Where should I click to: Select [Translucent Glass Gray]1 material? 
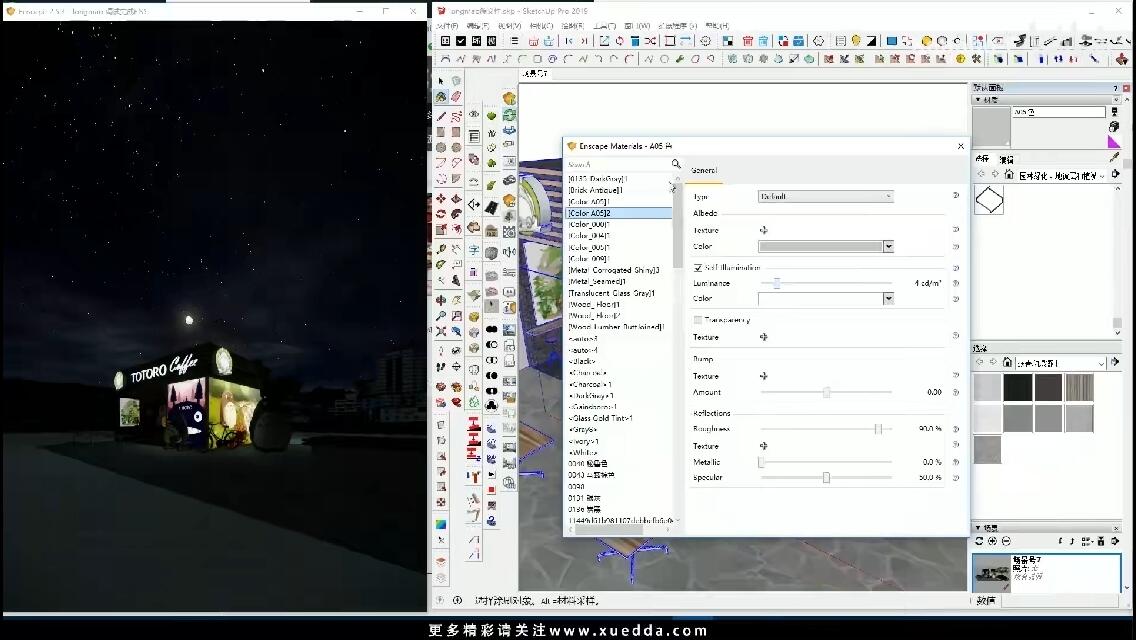[x=611, y=293]
